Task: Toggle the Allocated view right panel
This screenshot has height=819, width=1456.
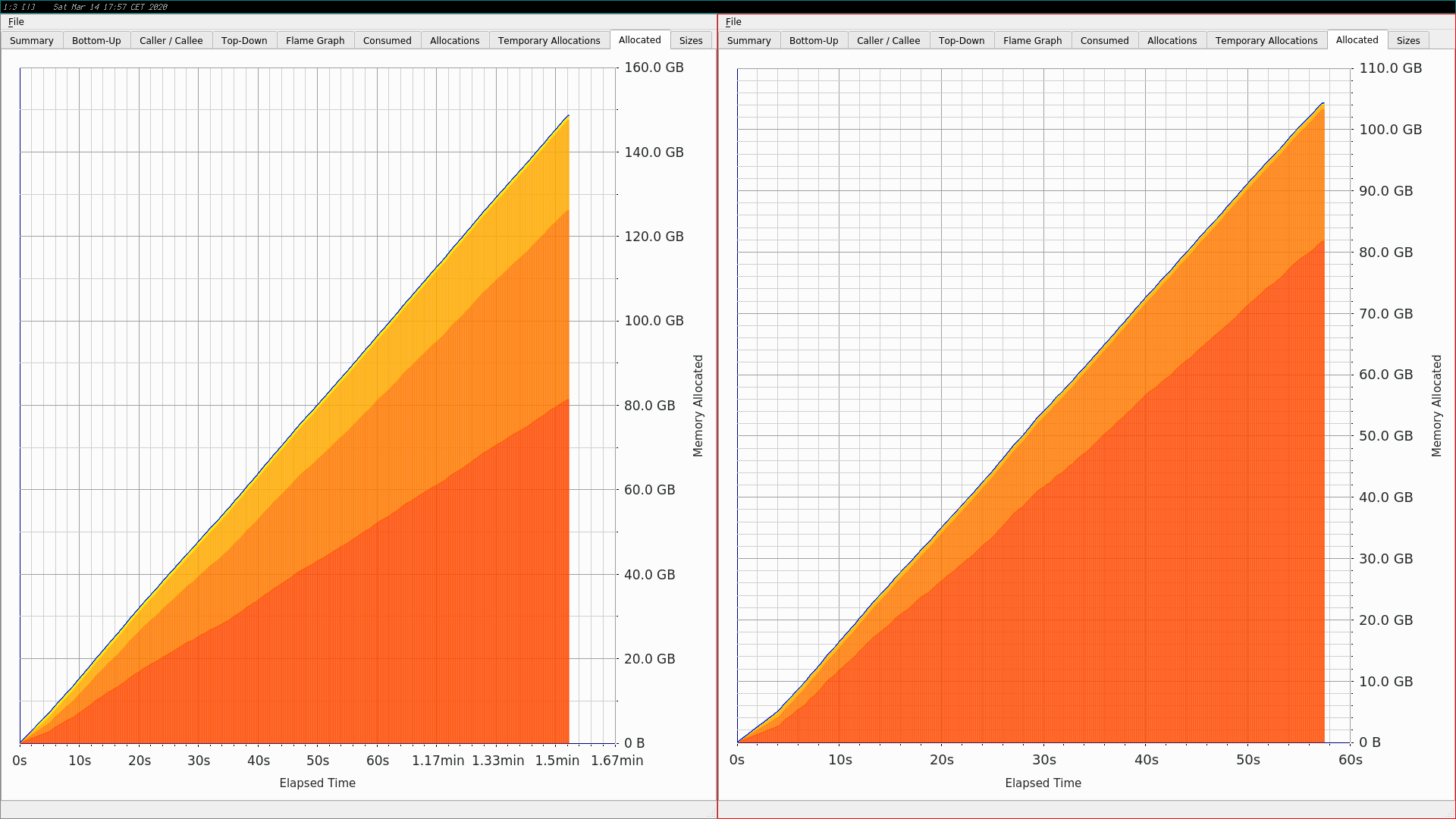Action: [1357, 40]
